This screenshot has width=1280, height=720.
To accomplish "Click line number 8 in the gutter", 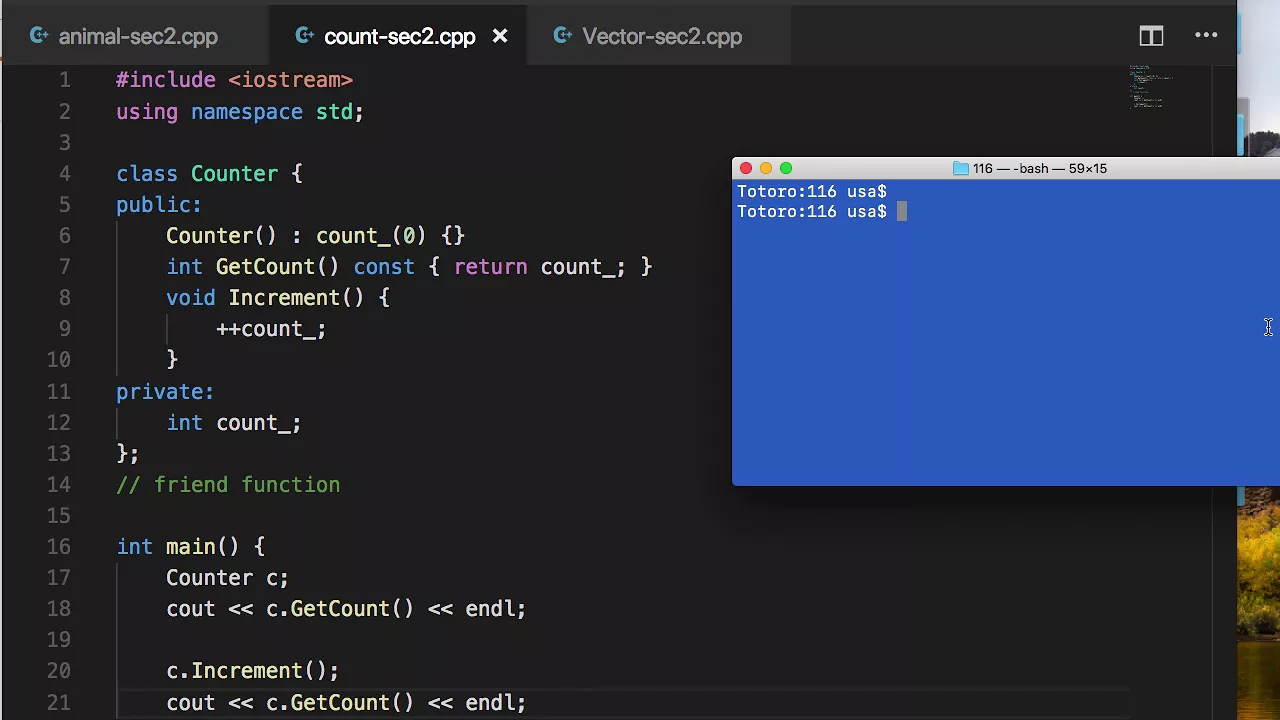I will (x=65, y=298).
